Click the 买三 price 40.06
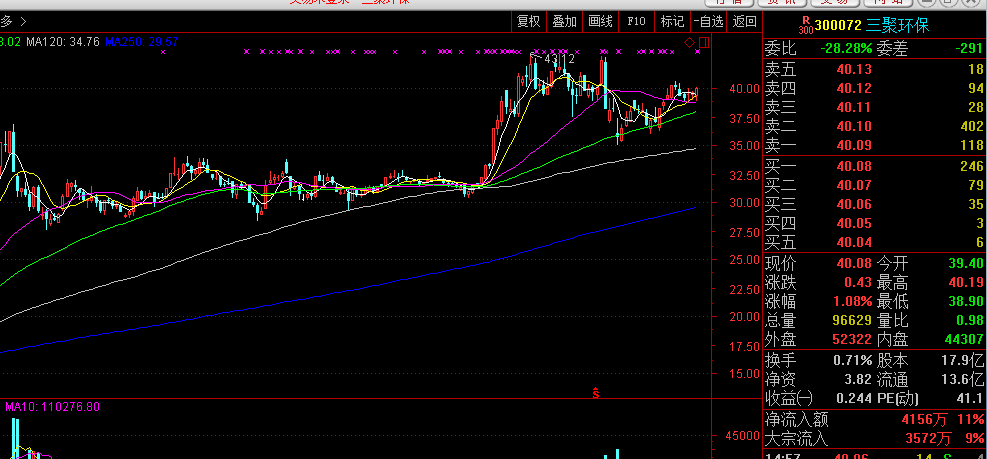987x459 pixels. [854, 205]
